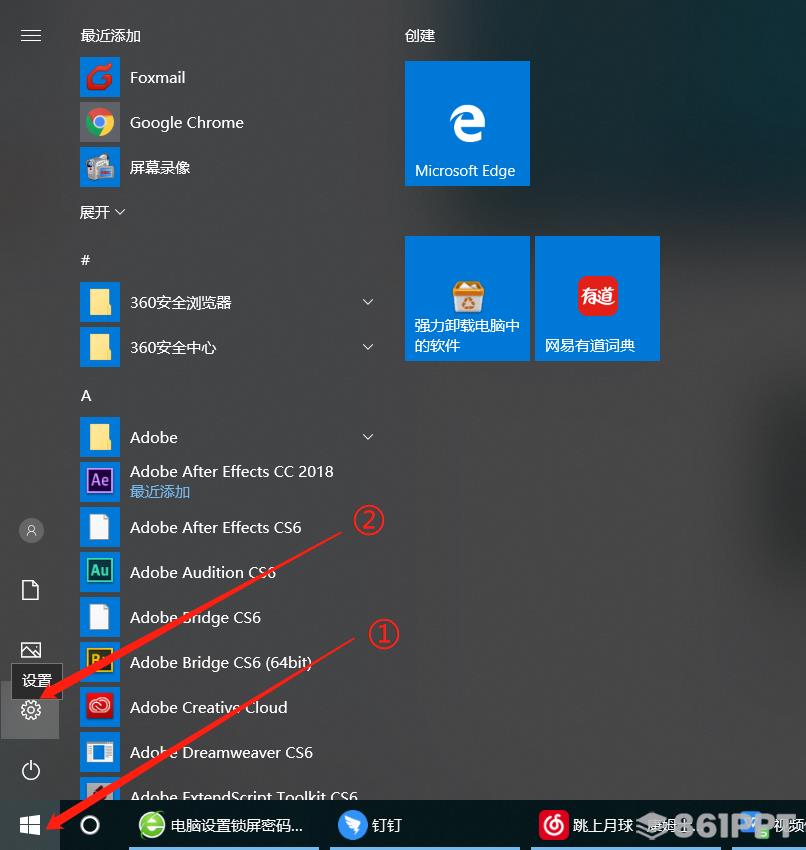This screenshot has height=850, width=806.
Task: Click the Foxmail app name
Action: pyautogui.click(x=158, y=78)
